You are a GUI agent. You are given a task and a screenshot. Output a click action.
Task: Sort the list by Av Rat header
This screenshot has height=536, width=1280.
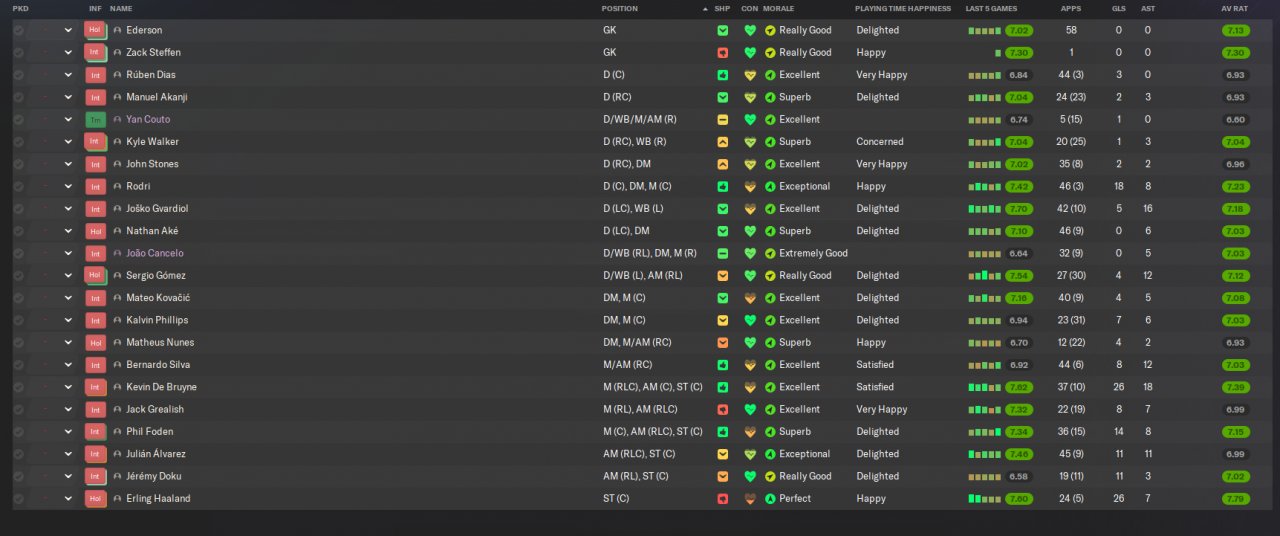1234,8
